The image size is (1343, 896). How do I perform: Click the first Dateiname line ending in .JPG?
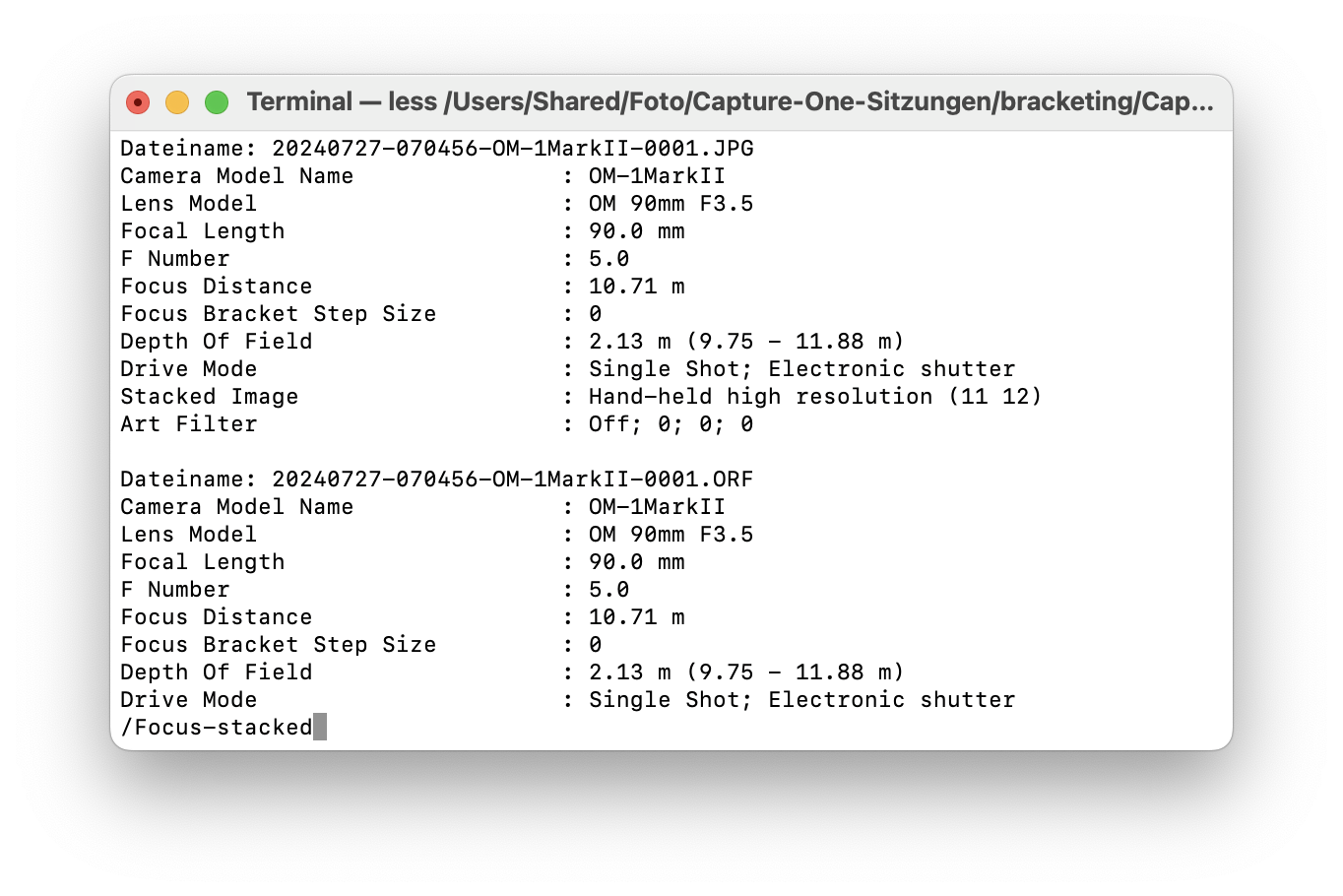pyautogui.click(x=437, y=149)
